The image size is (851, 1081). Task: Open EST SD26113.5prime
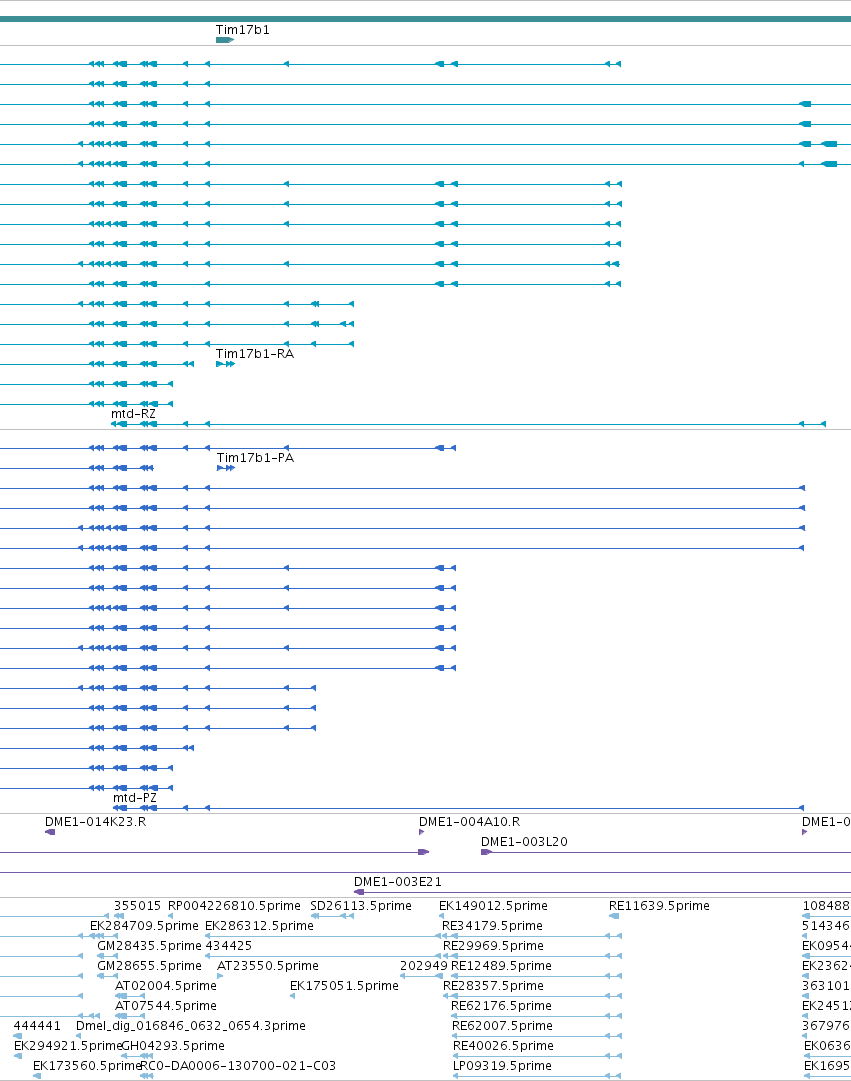(x=361, y=906)
